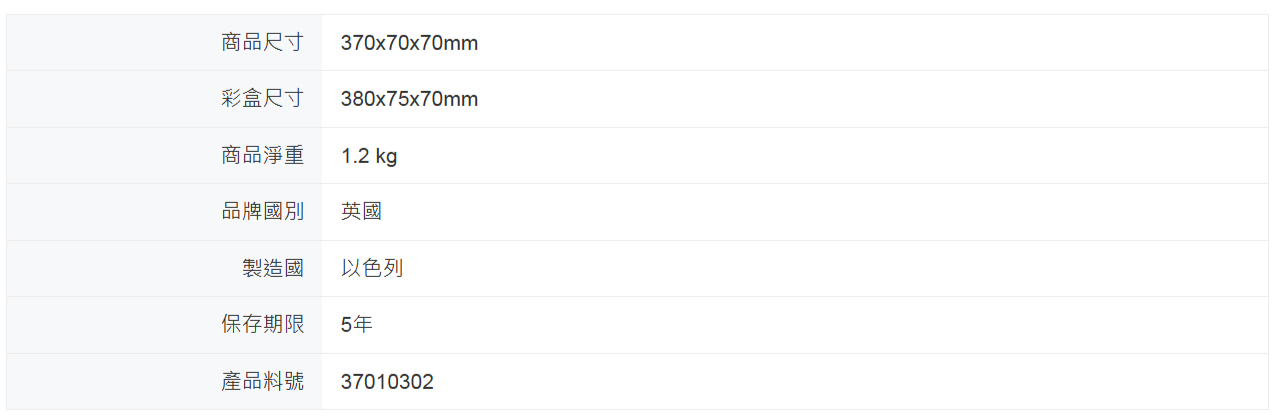Click the 'mm' unit in 370x70x70mm
The height and width of the screenshot is (420, 1276).
point(462,43)
